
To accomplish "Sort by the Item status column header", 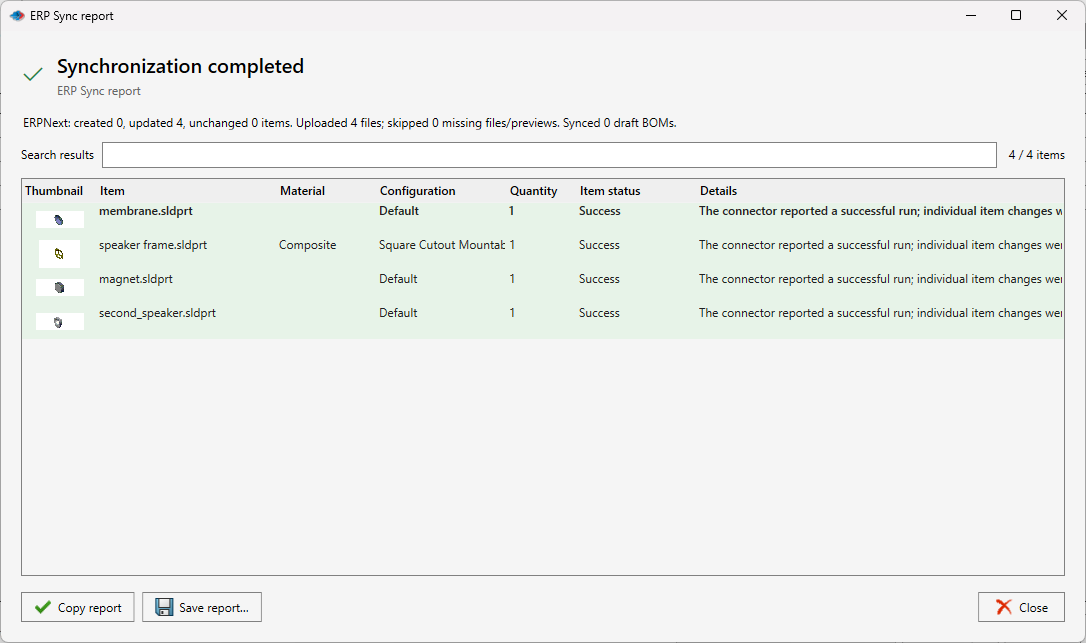I will click(x=610, y=191).
